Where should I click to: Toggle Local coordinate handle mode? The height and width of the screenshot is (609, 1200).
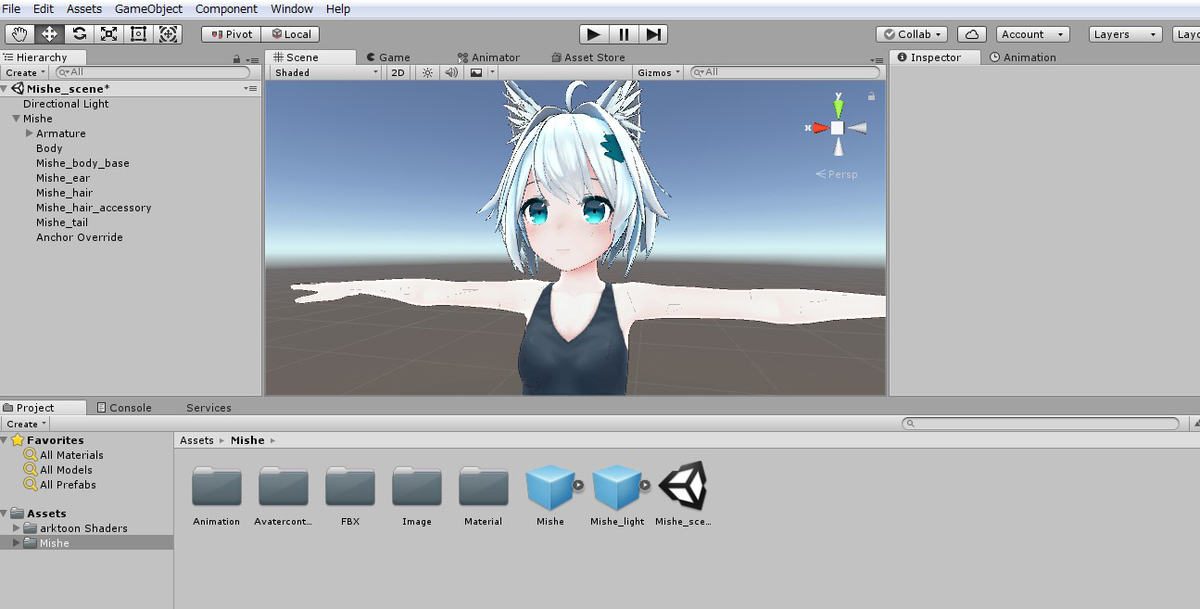291,33
